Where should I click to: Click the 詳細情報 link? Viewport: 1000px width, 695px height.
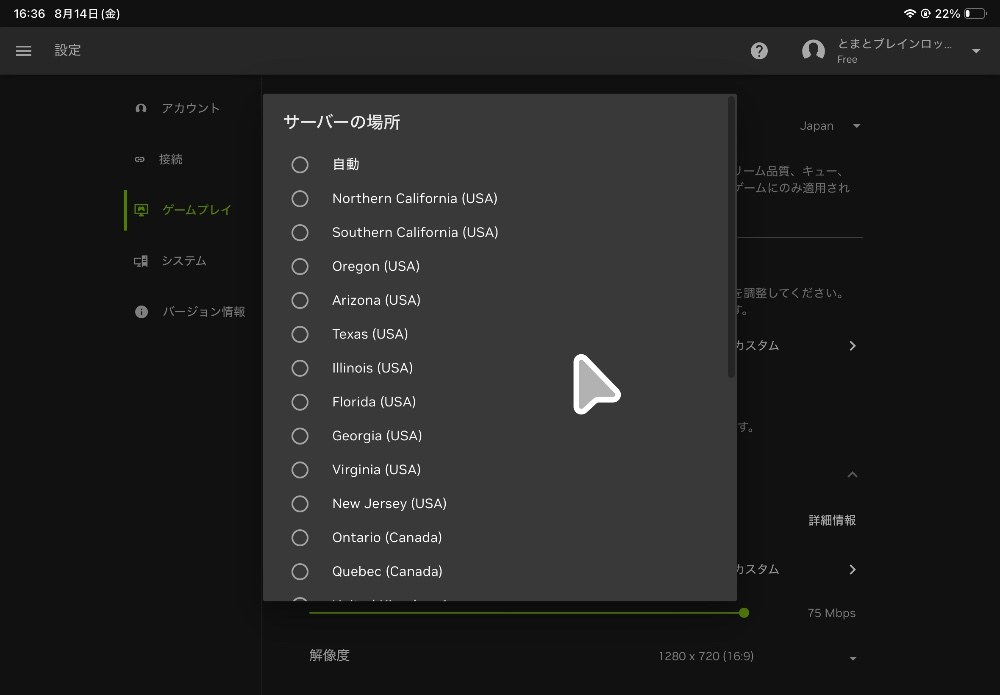point(832,520)
